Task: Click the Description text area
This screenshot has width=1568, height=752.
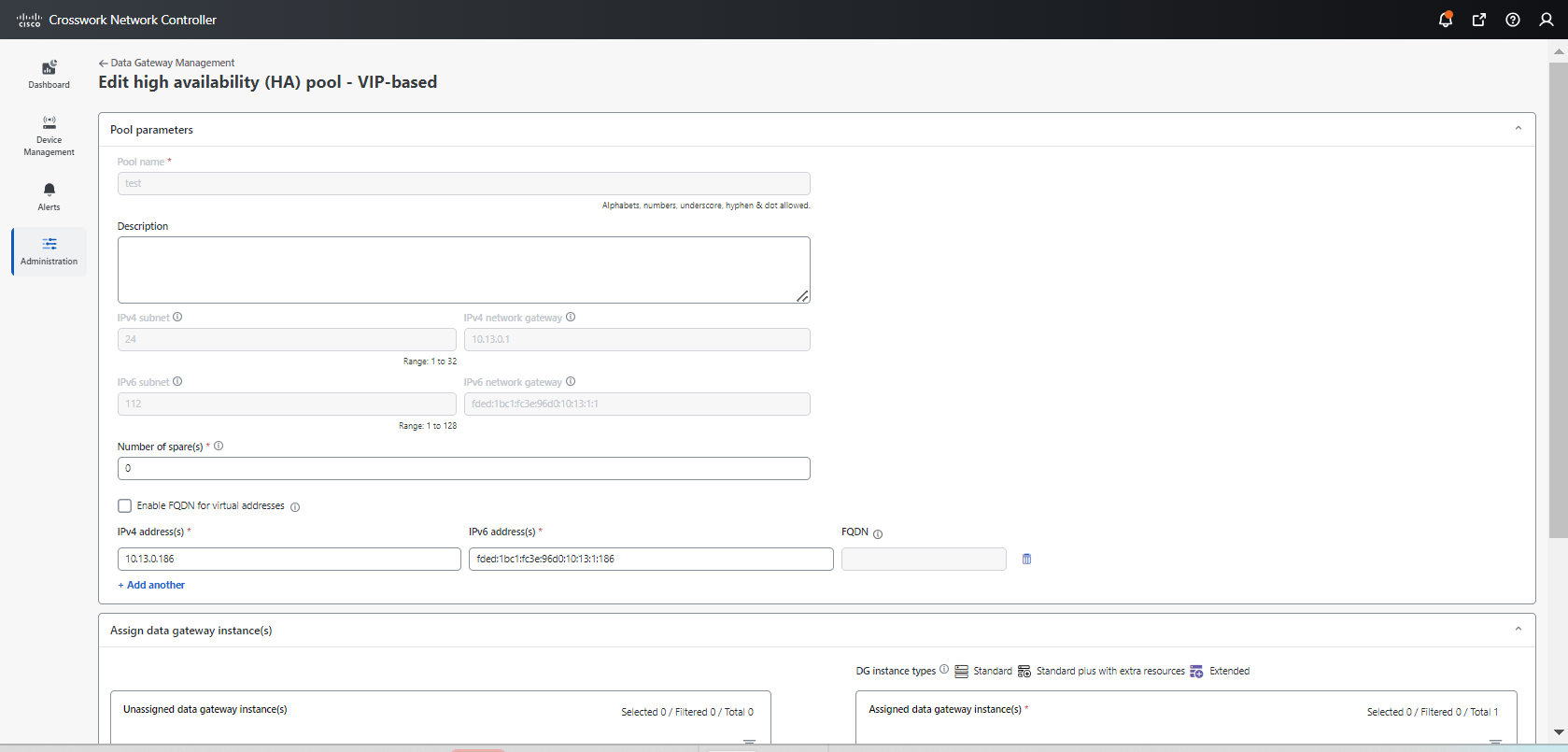Action: click(463, 270)
